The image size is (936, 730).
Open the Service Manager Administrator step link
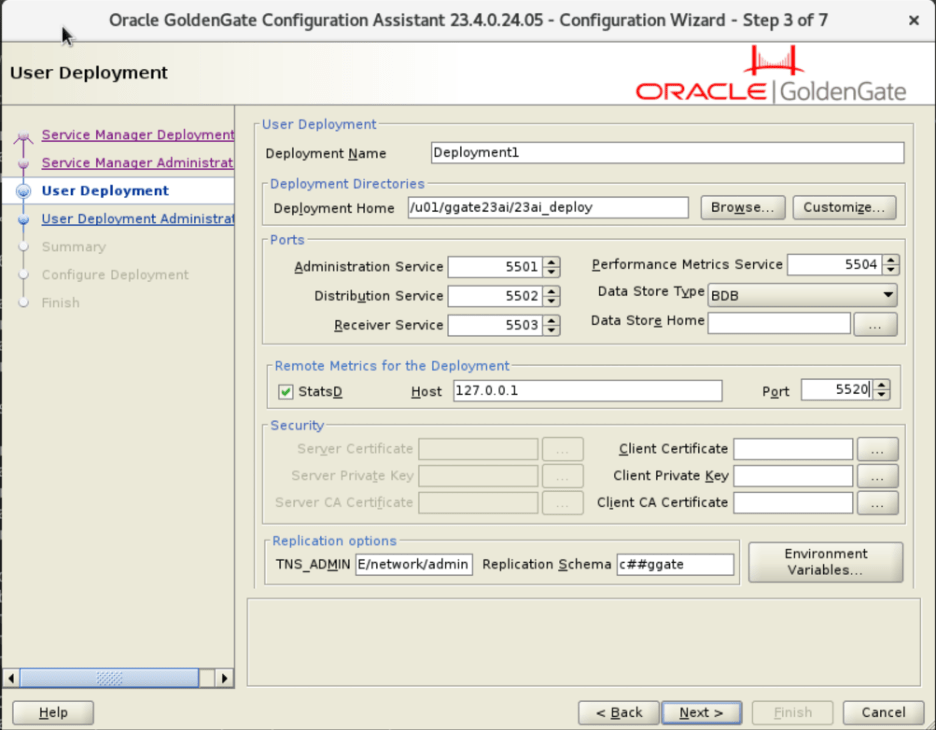(x=137, y=163)
